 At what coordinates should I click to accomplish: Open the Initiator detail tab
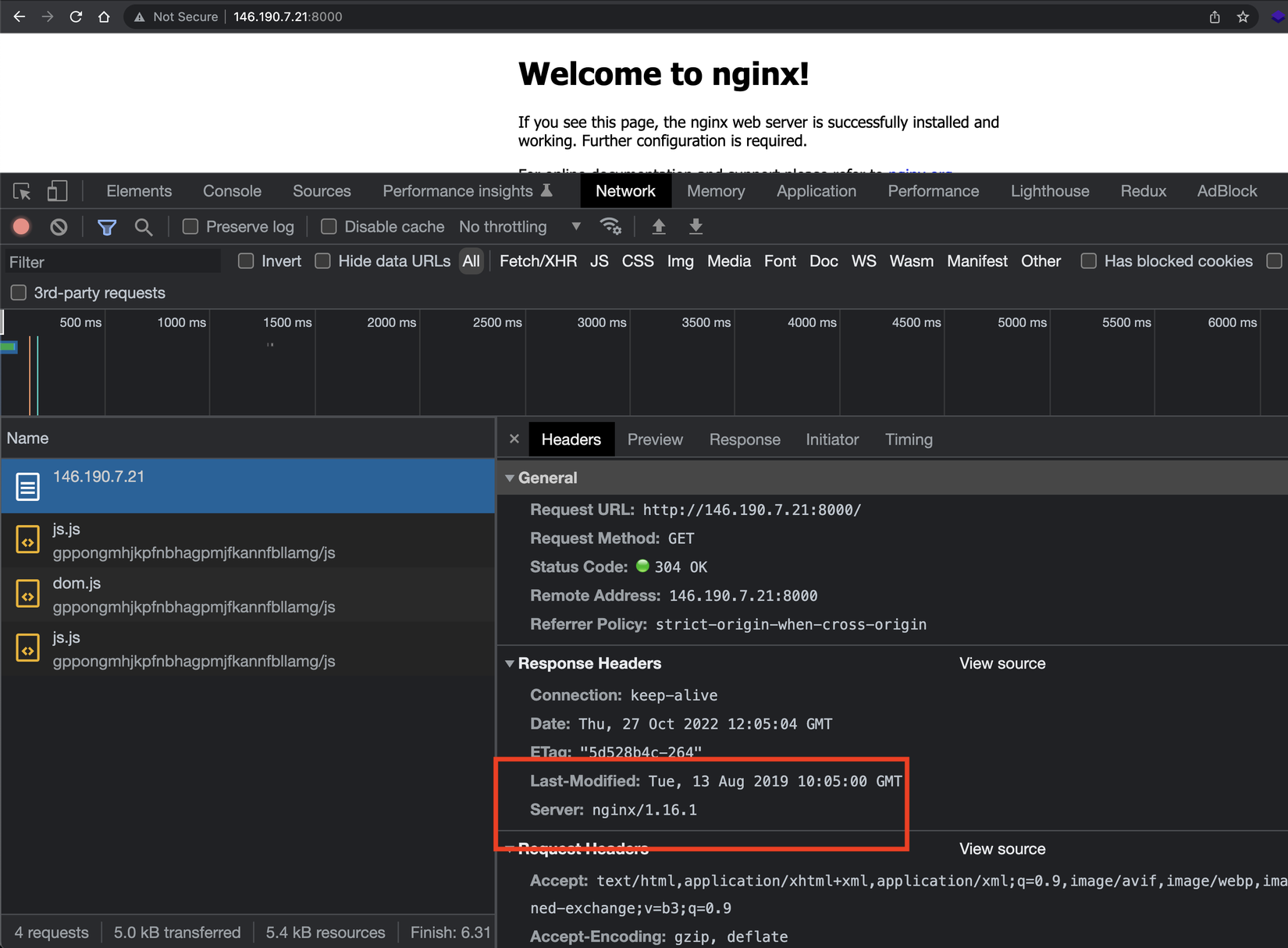click(832, 439)
